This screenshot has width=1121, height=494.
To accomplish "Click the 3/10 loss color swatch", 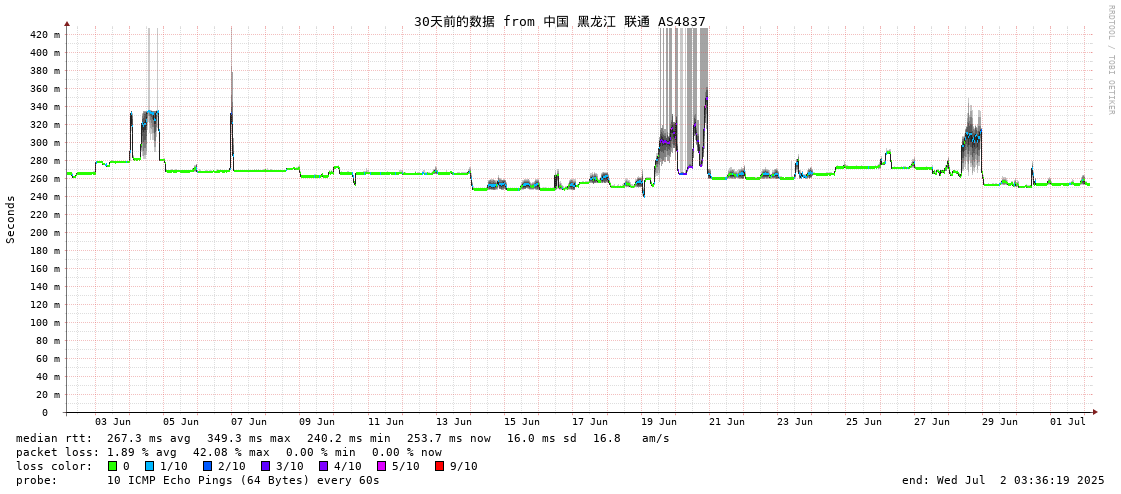I will [x=265, y=466].
